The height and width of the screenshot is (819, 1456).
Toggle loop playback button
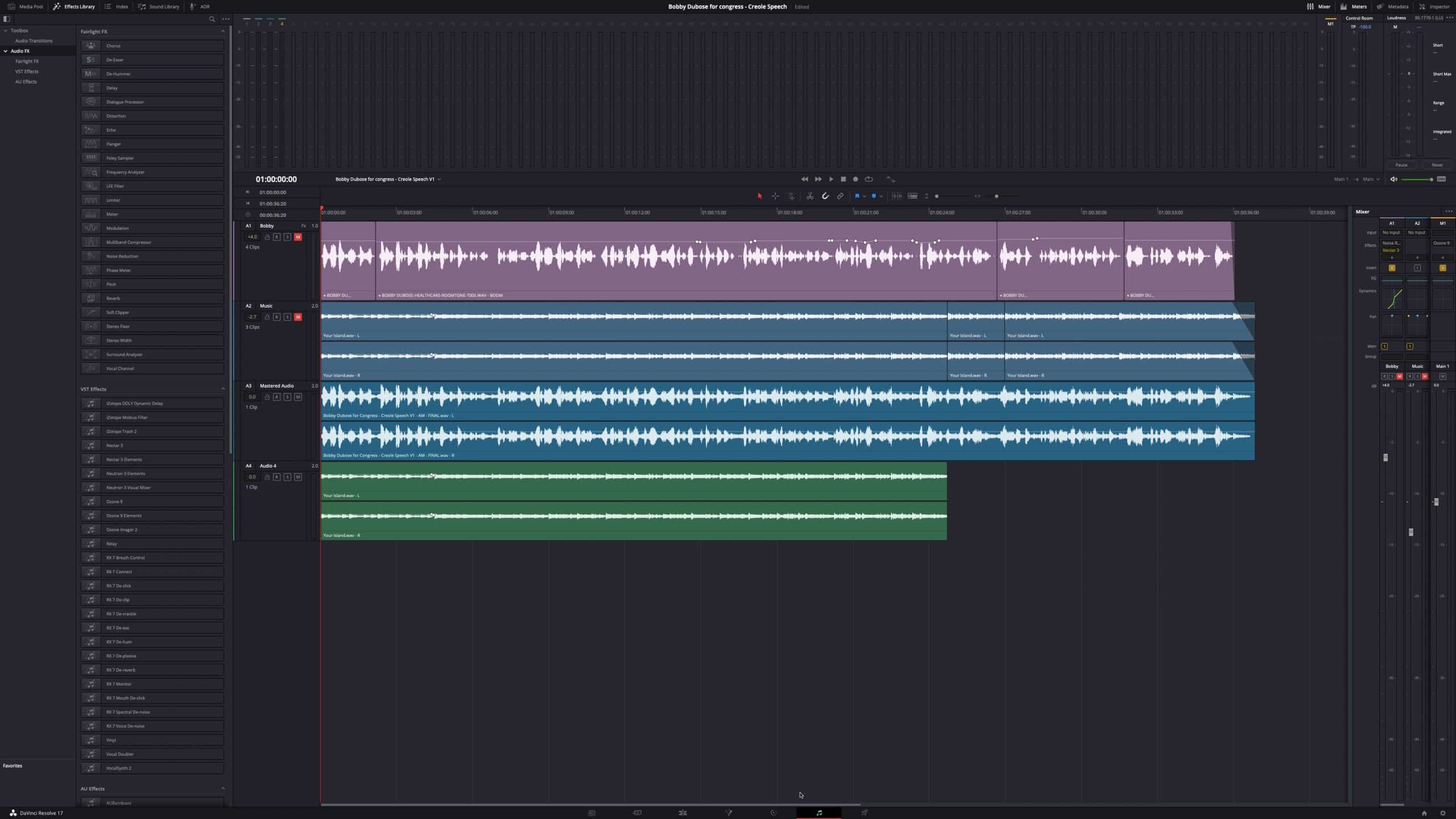[868, 179]
